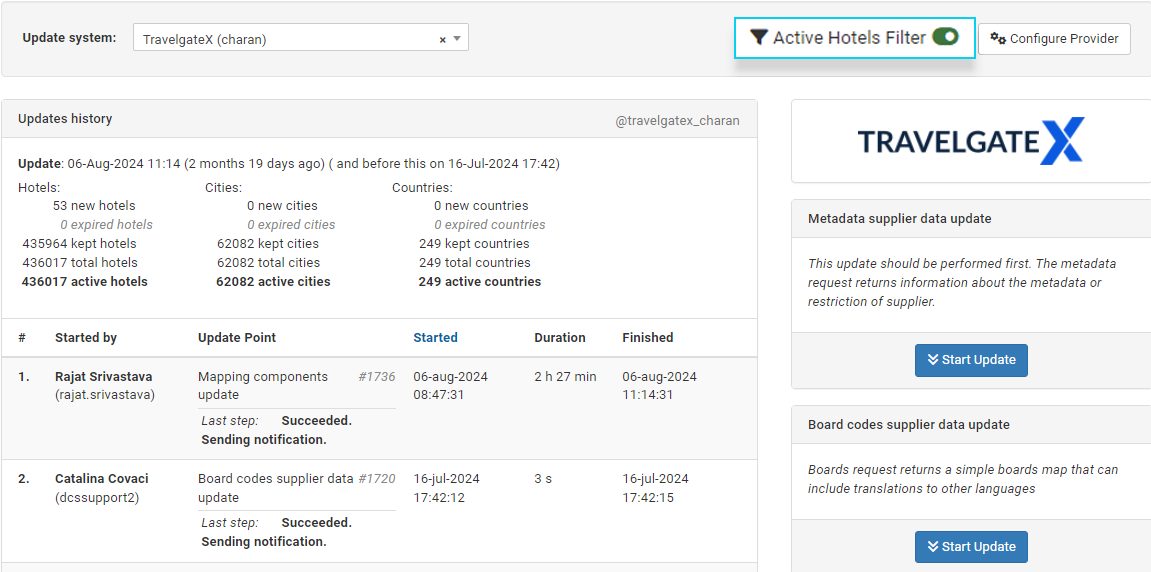
Task: Click the gears icon in Configure Provider
Action: (x=998, y=39)
